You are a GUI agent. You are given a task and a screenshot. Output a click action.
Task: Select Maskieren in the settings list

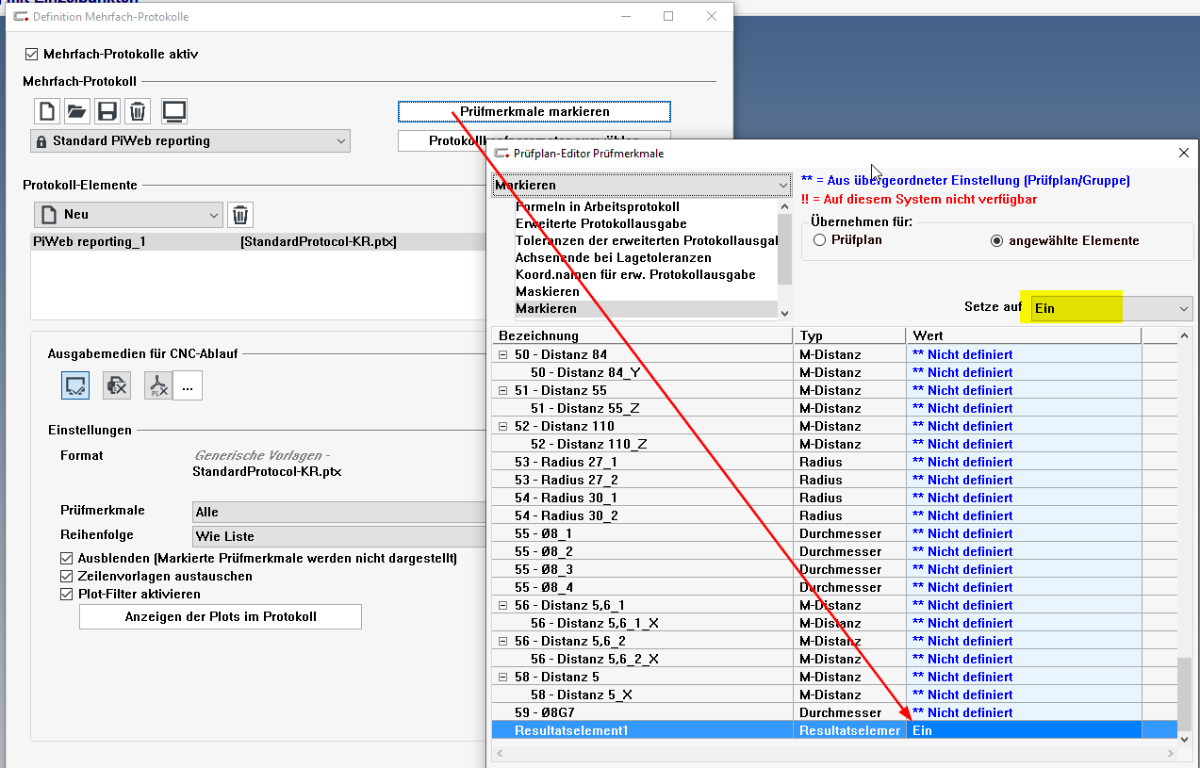[x=547, y=292]
